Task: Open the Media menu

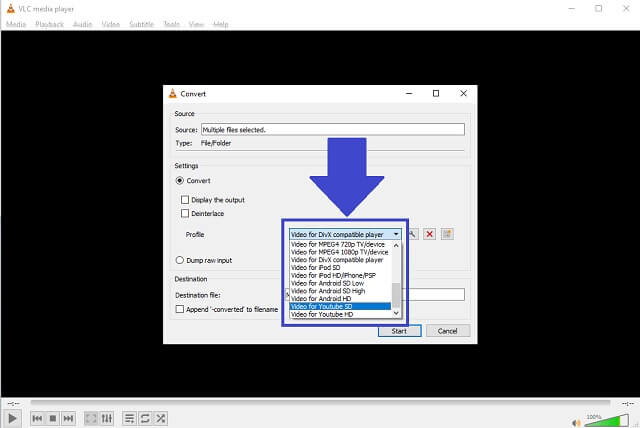Action: point(16,24)
